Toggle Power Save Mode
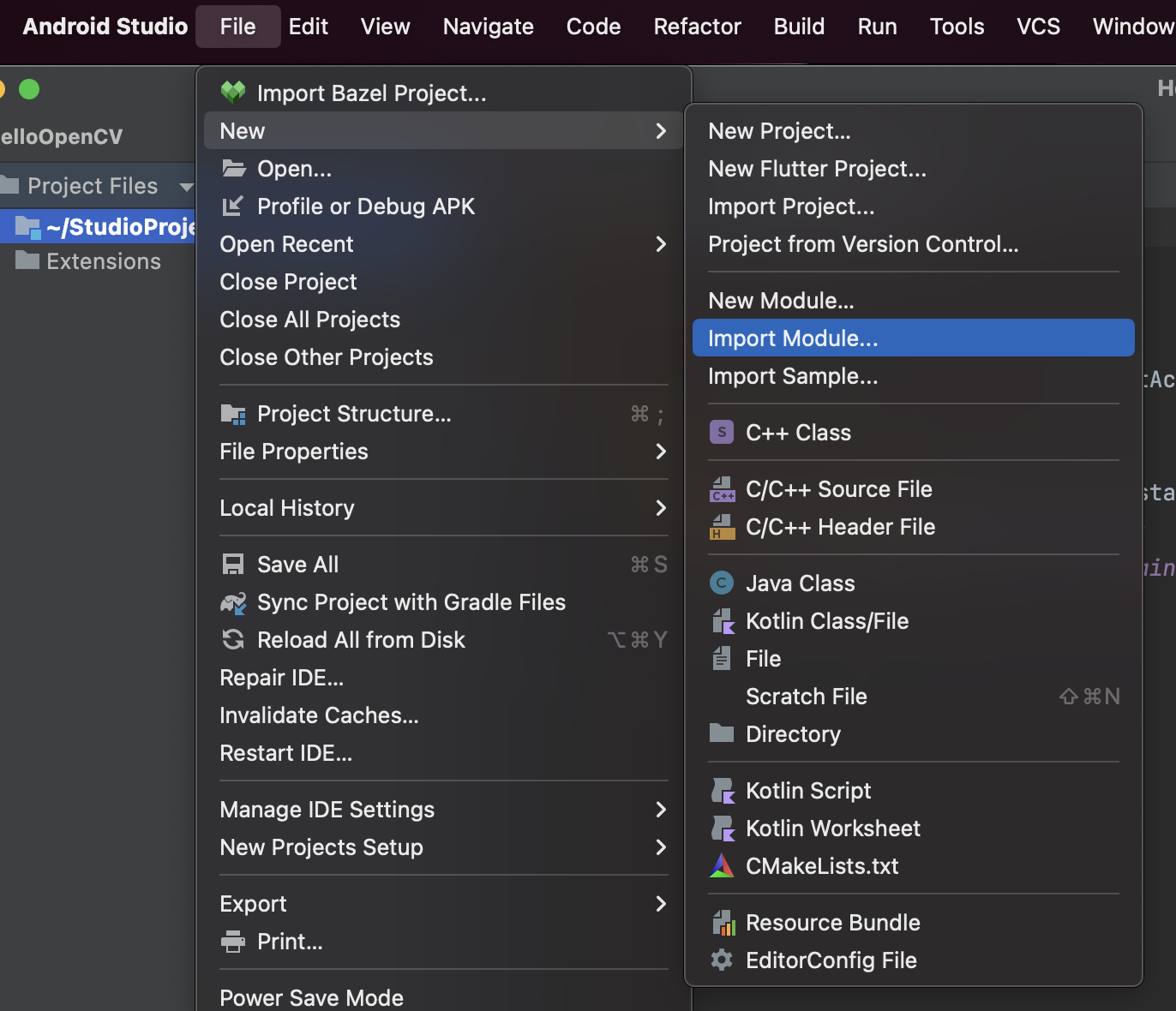Viewport: 1176px width, 1011px height. point(444,997)
